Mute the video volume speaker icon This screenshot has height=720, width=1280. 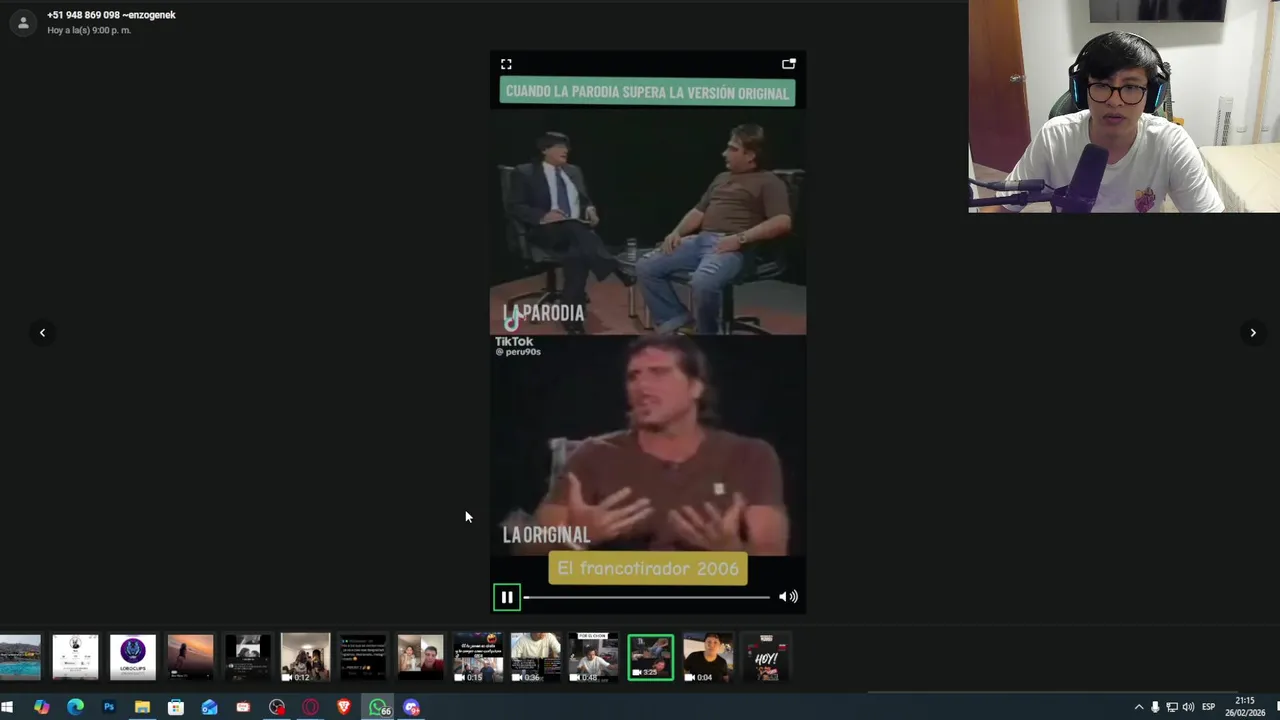[788, 597]
